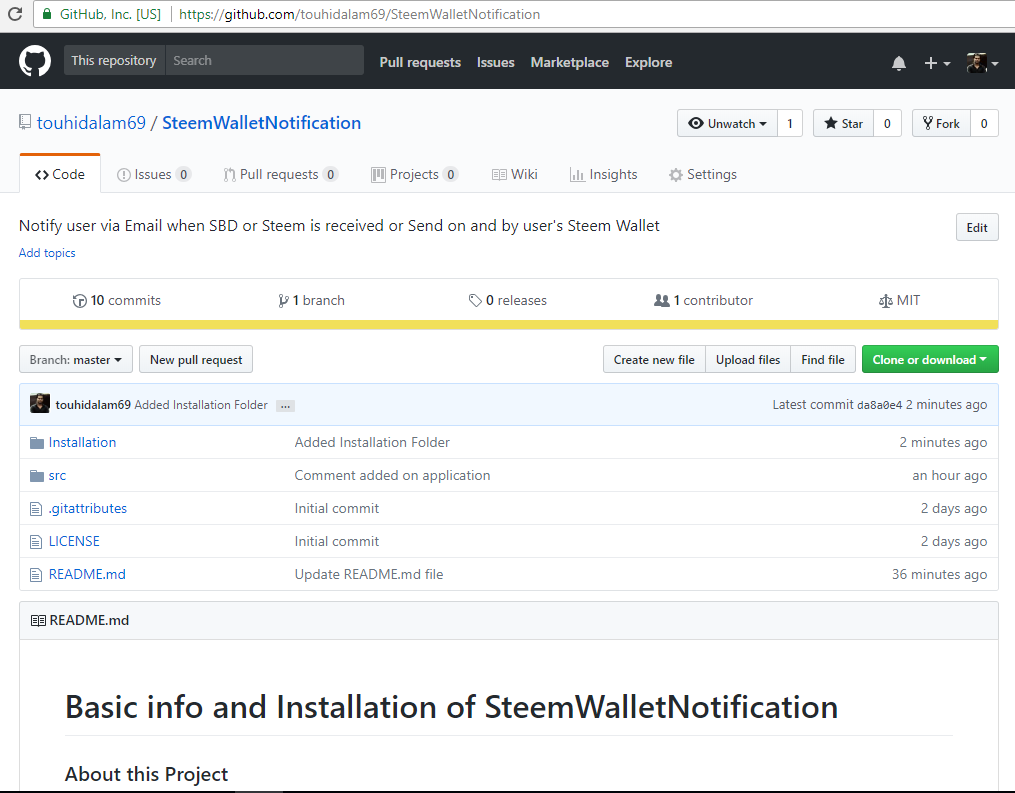Click the GitHub Octocat logo
The width and height of the screenshot is (1015, 793).
(x=34, y=61)
